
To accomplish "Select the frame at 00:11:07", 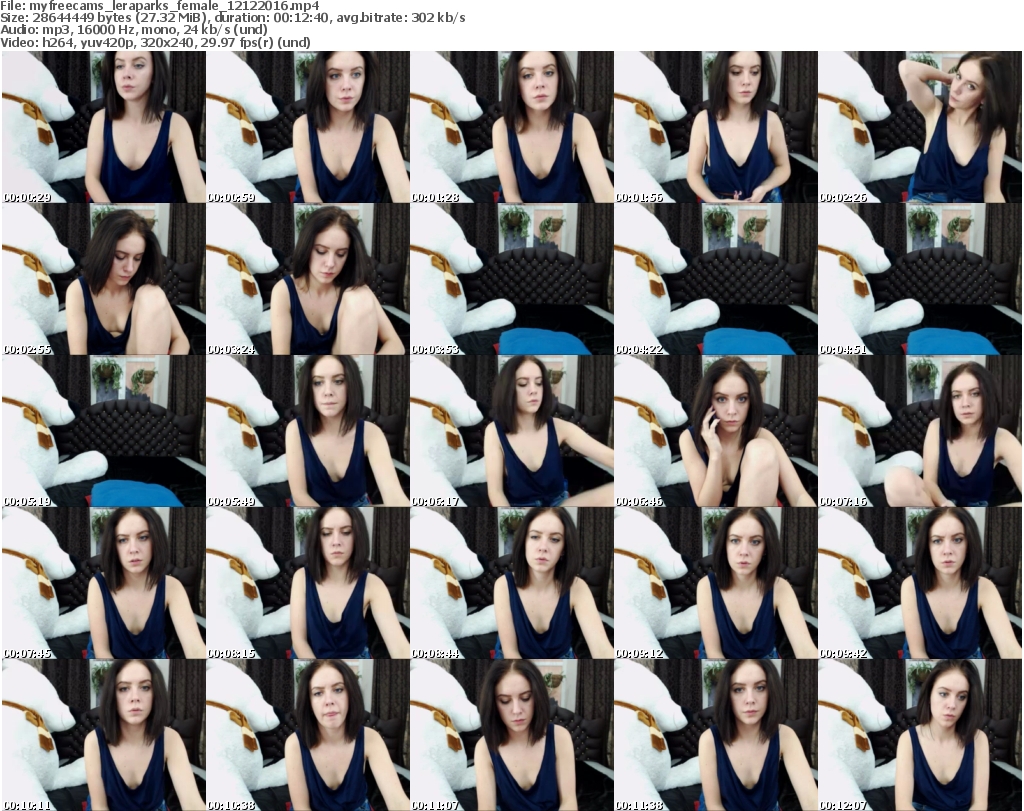I will [x=512, y=735].
